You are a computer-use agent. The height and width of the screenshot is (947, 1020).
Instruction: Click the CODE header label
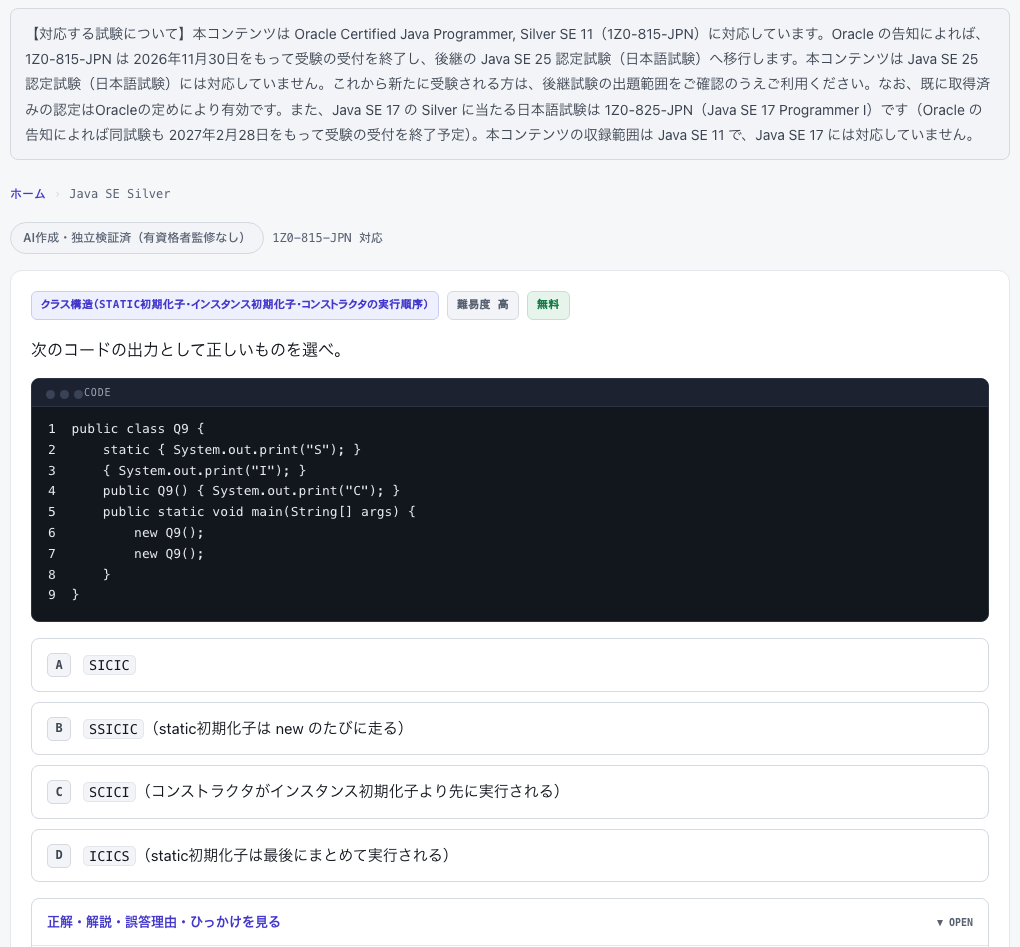98,393
